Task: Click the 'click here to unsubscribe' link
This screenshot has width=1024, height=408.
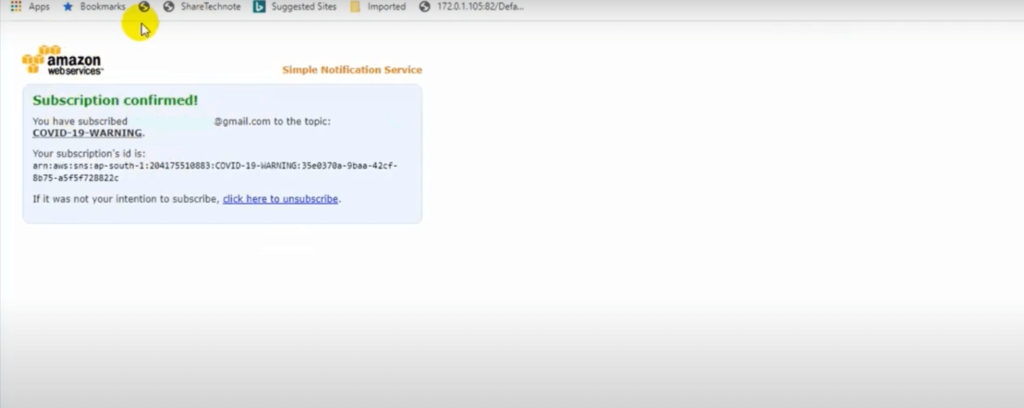Action: (280, 199)
